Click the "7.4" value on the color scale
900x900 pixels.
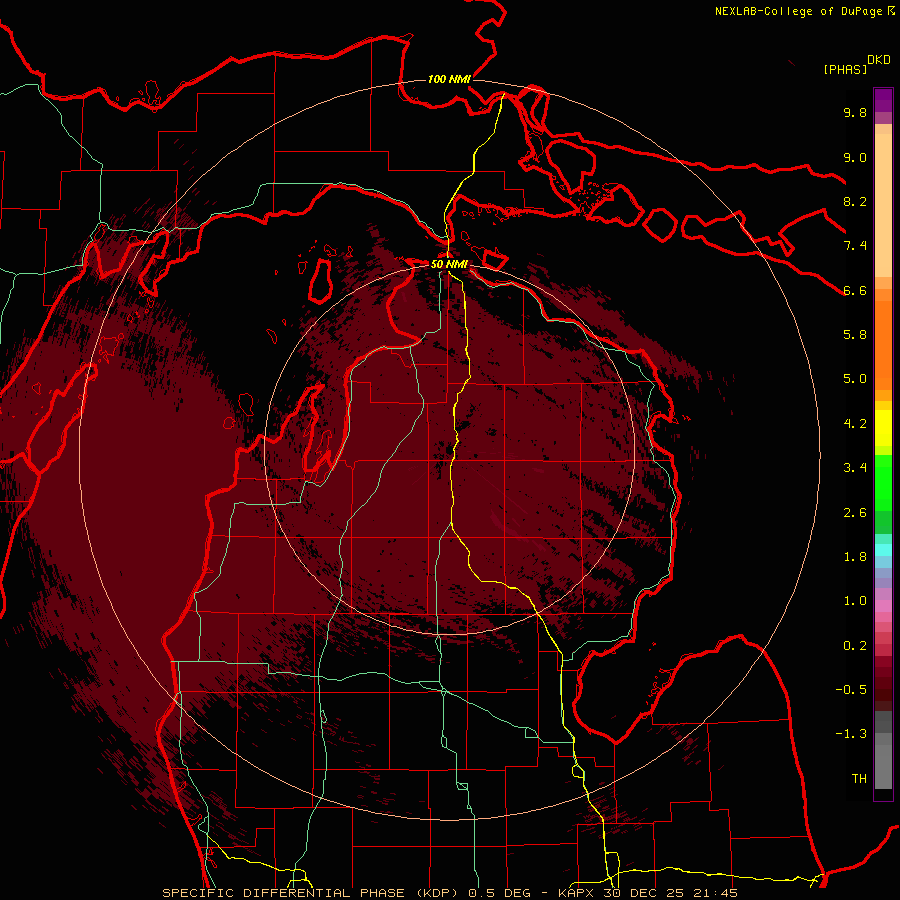click(855, 246)
